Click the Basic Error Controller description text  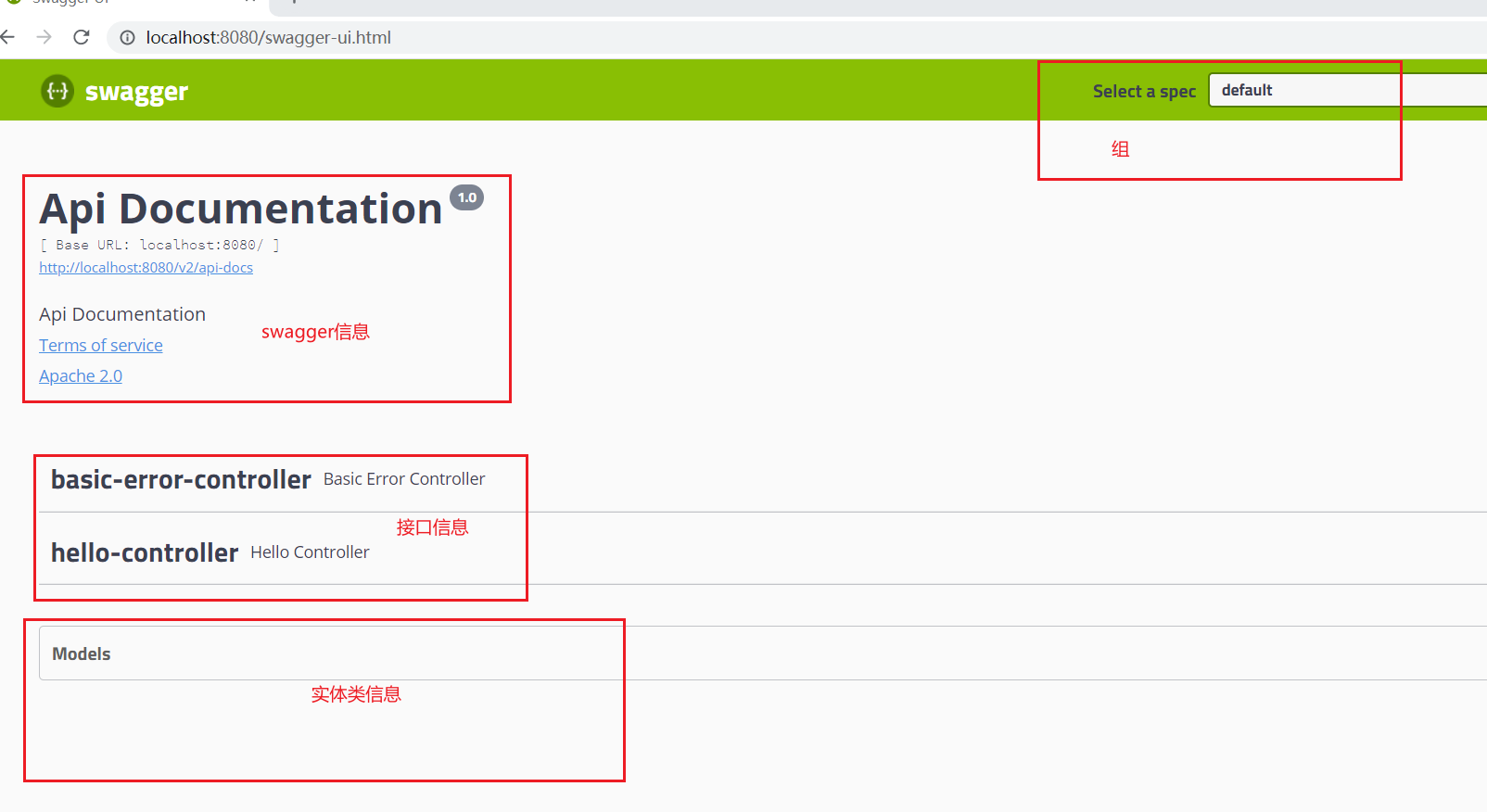[404, 479]
